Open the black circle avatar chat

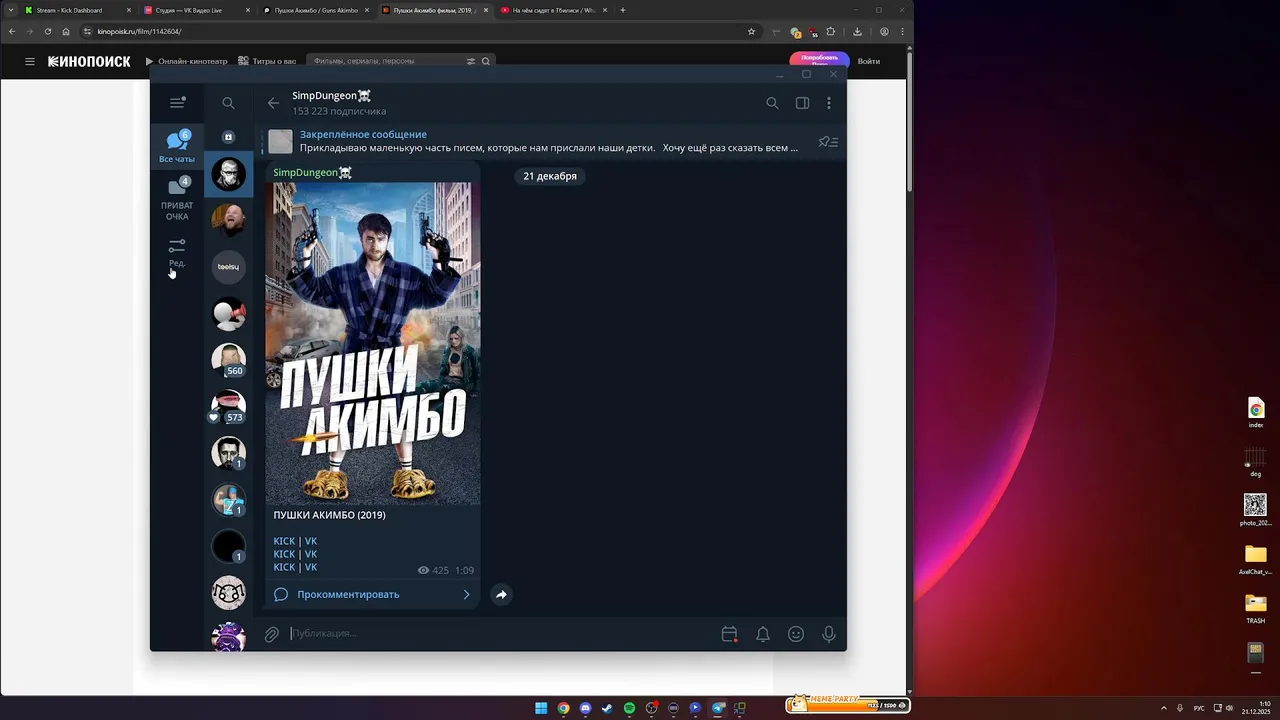pyautogui.click(x=228, y=547)
